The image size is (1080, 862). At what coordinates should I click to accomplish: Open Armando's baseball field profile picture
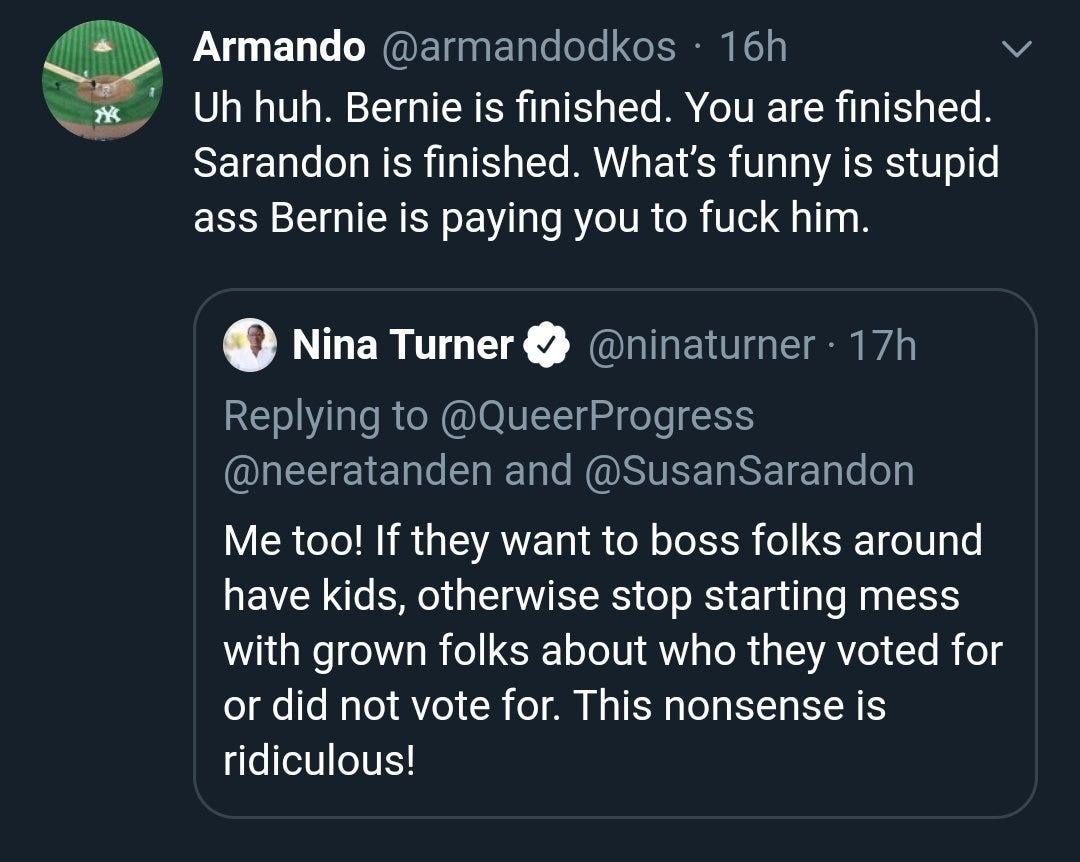tap(102, 80)
